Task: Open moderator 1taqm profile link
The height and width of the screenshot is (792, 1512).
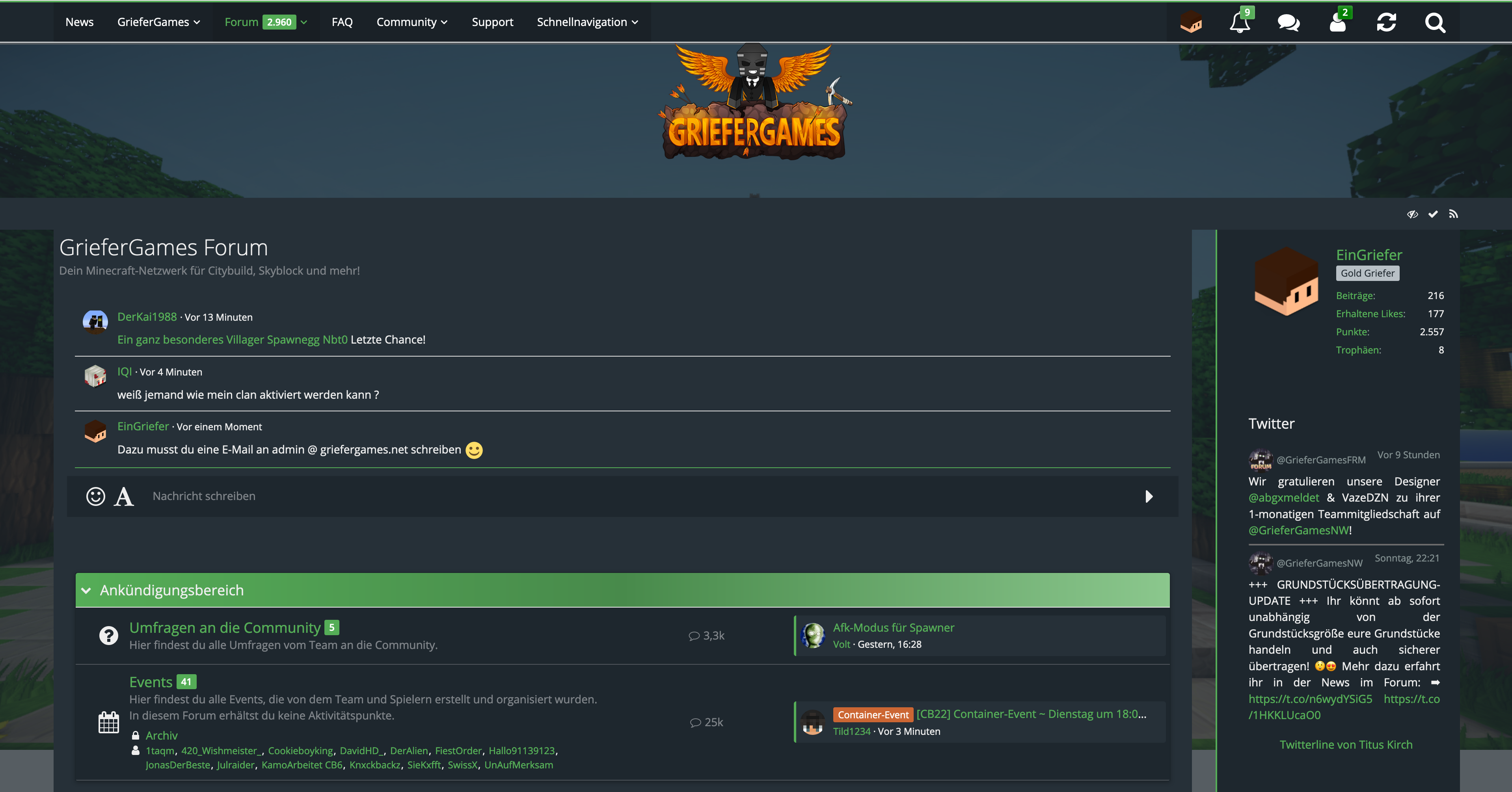Action: (x=160, y=751)
